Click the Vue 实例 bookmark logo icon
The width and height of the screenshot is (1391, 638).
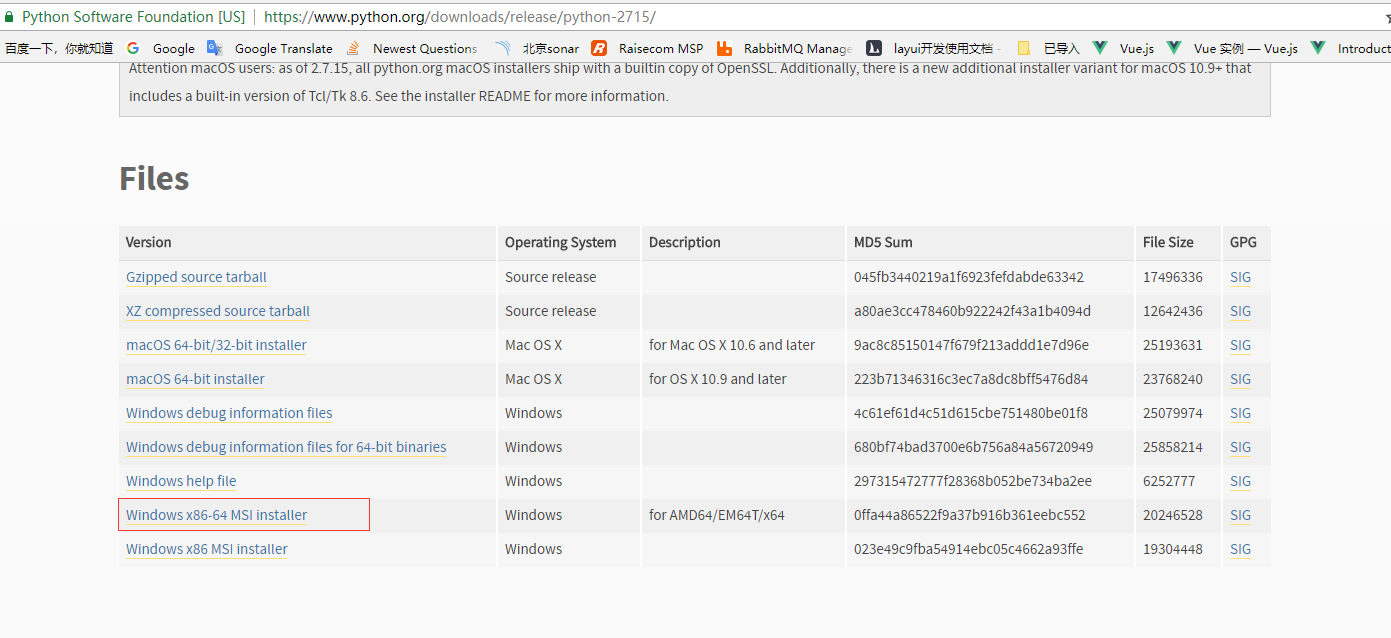click(1174, 48)
